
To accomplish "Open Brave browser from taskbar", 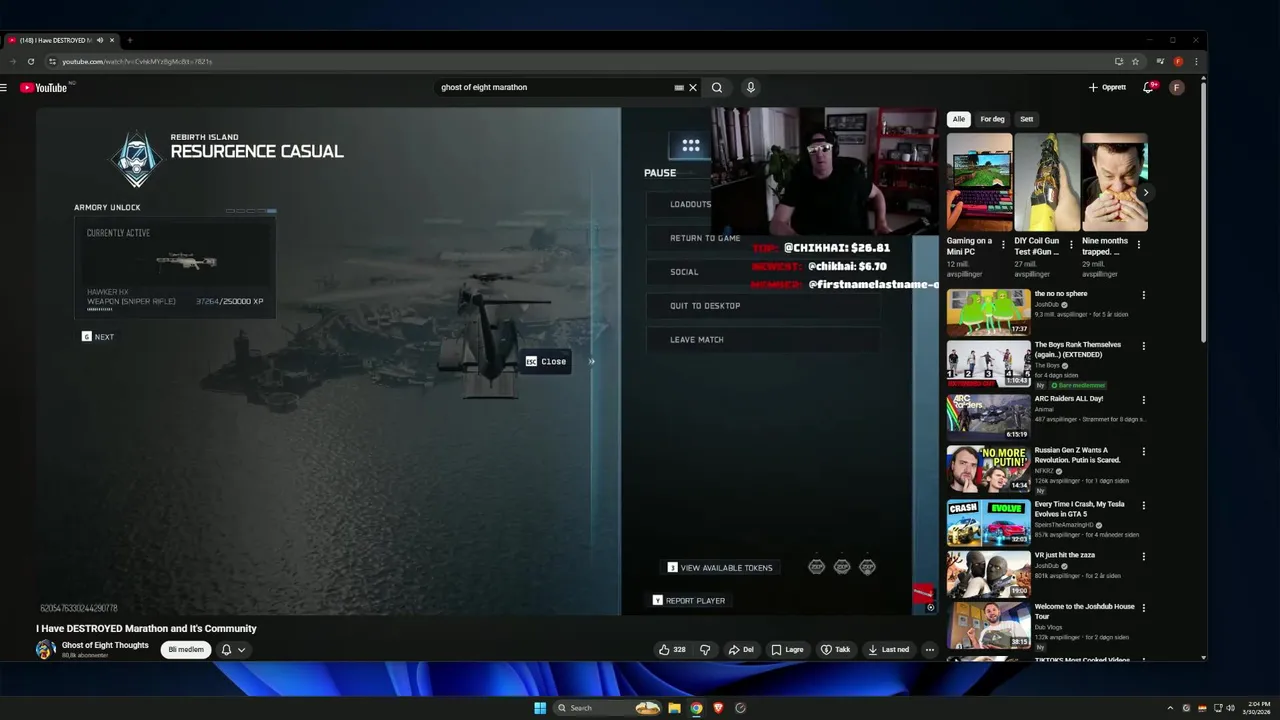I will (x=718, y=708).
